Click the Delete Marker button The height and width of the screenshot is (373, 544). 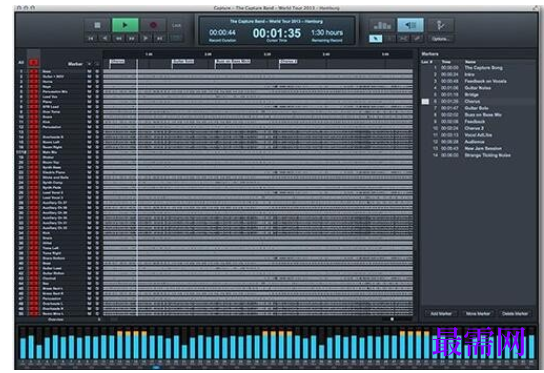(x=515, y=314)
